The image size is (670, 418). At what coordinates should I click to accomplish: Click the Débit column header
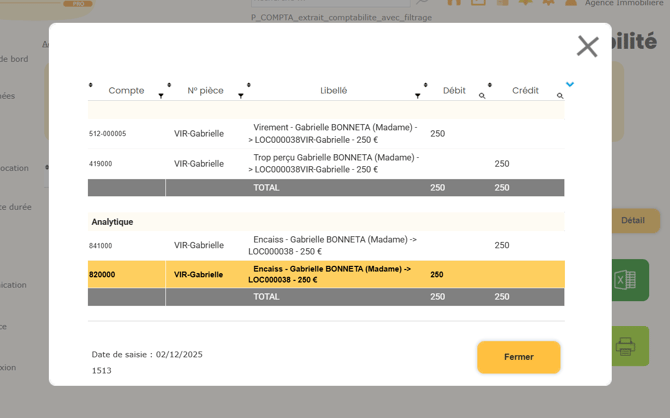click(x=454, y=91)
